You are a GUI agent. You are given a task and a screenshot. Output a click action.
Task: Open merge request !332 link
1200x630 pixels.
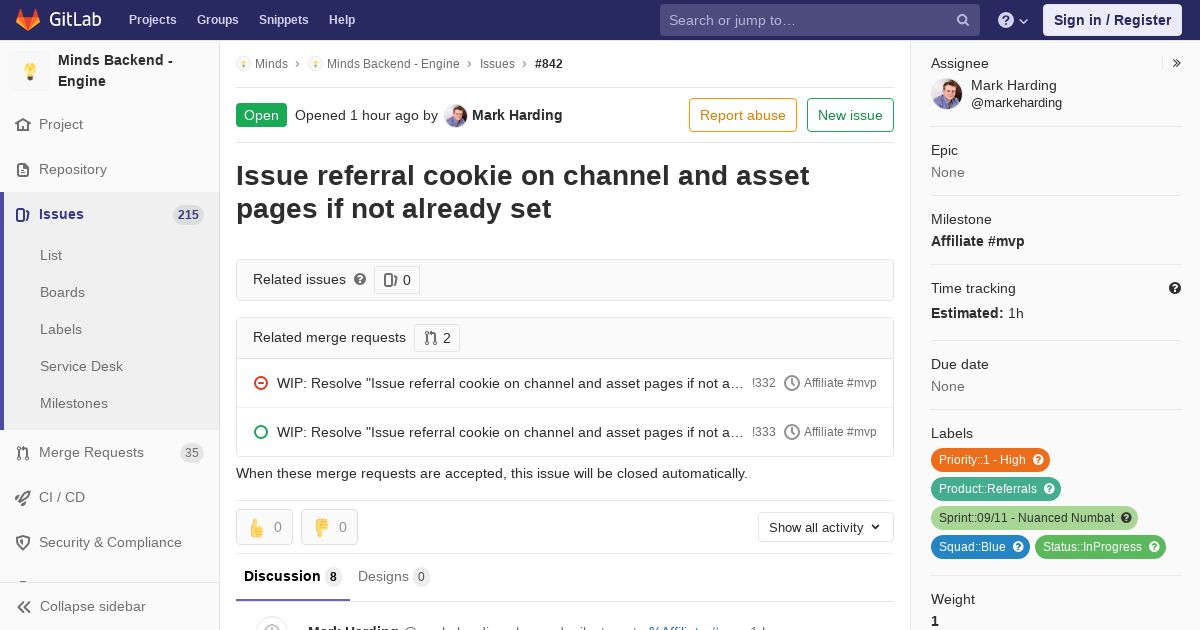click(510, 383)
